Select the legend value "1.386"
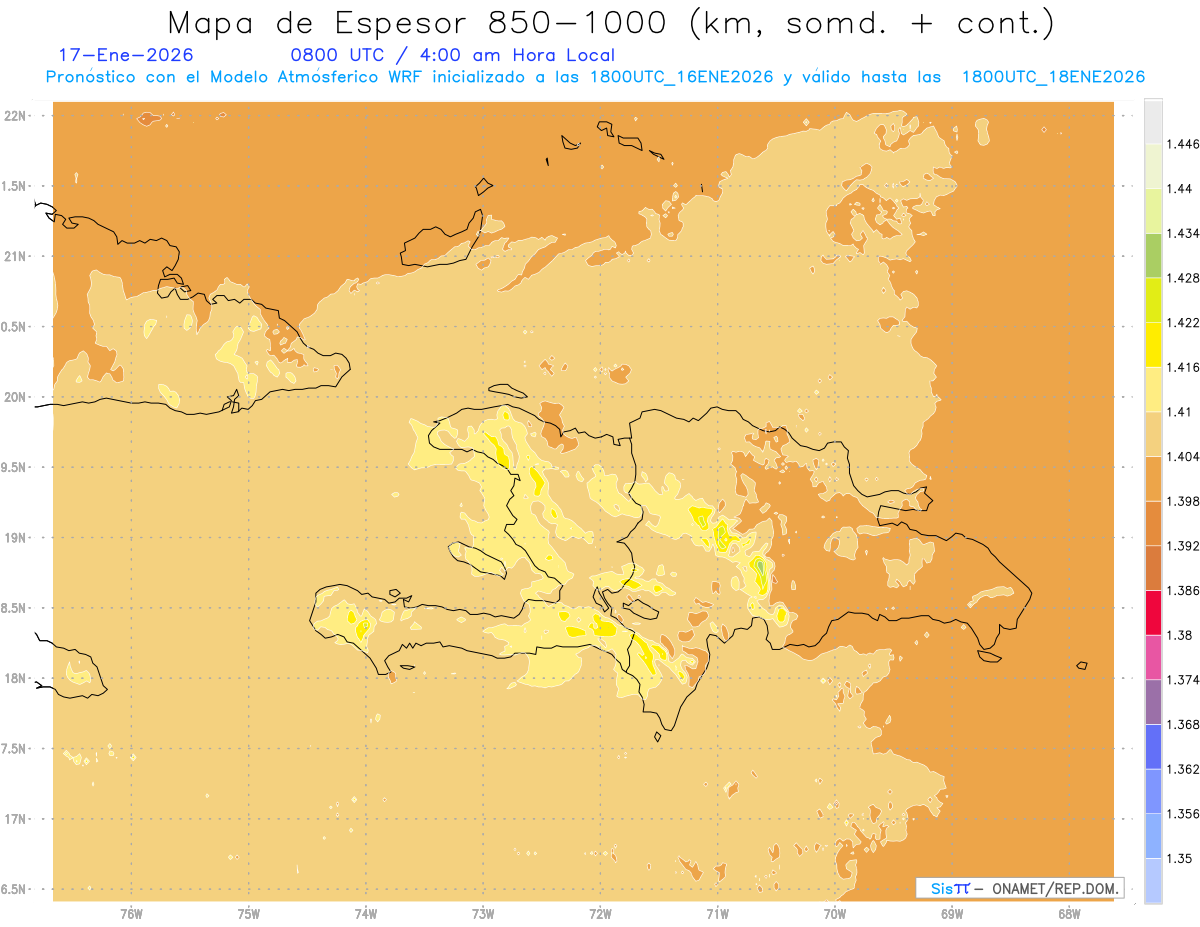 point(1183,591)
